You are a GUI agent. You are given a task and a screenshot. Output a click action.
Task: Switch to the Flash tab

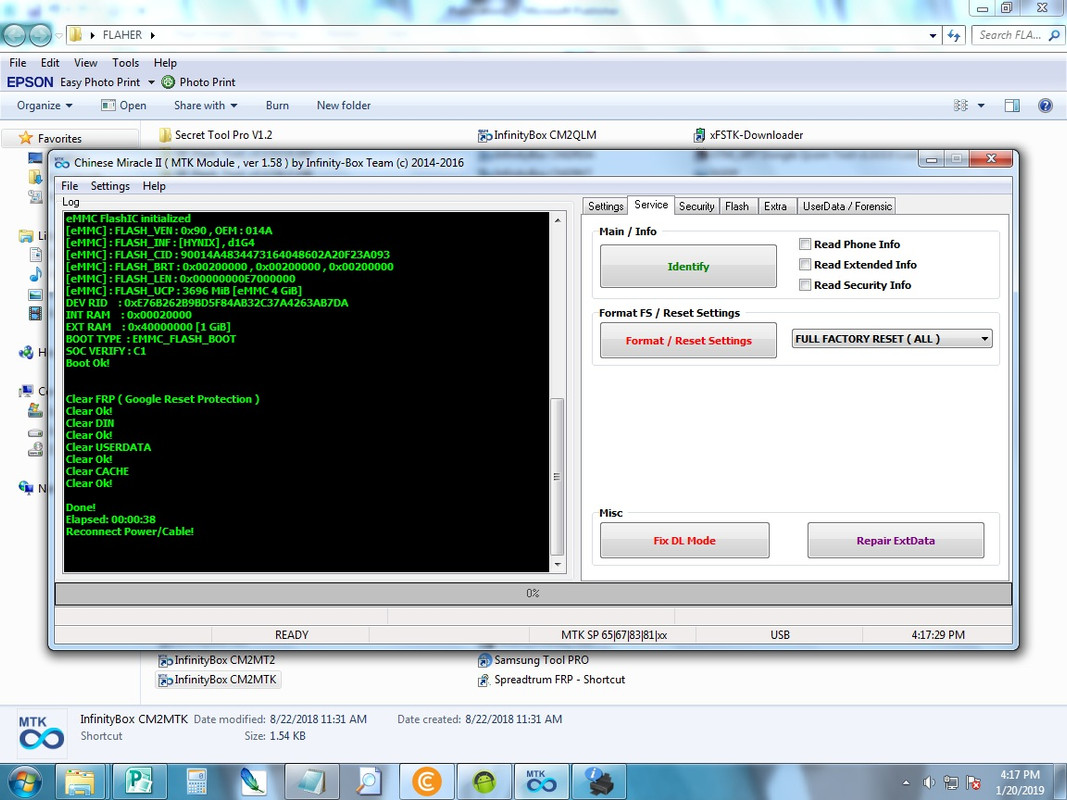click(x=736, y=206)
